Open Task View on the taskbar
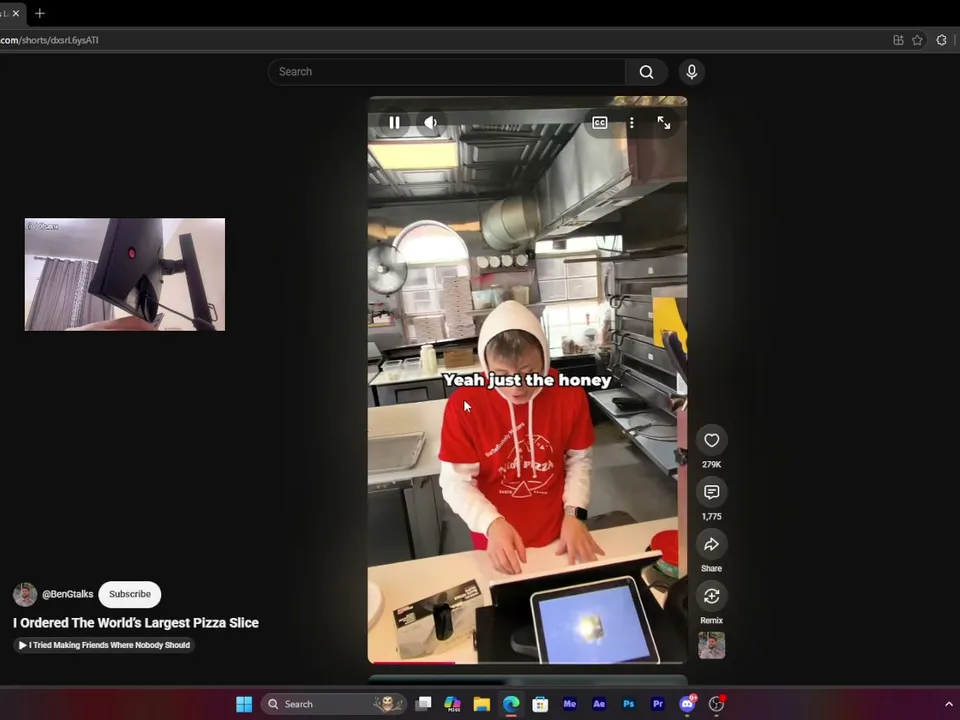 423,705
